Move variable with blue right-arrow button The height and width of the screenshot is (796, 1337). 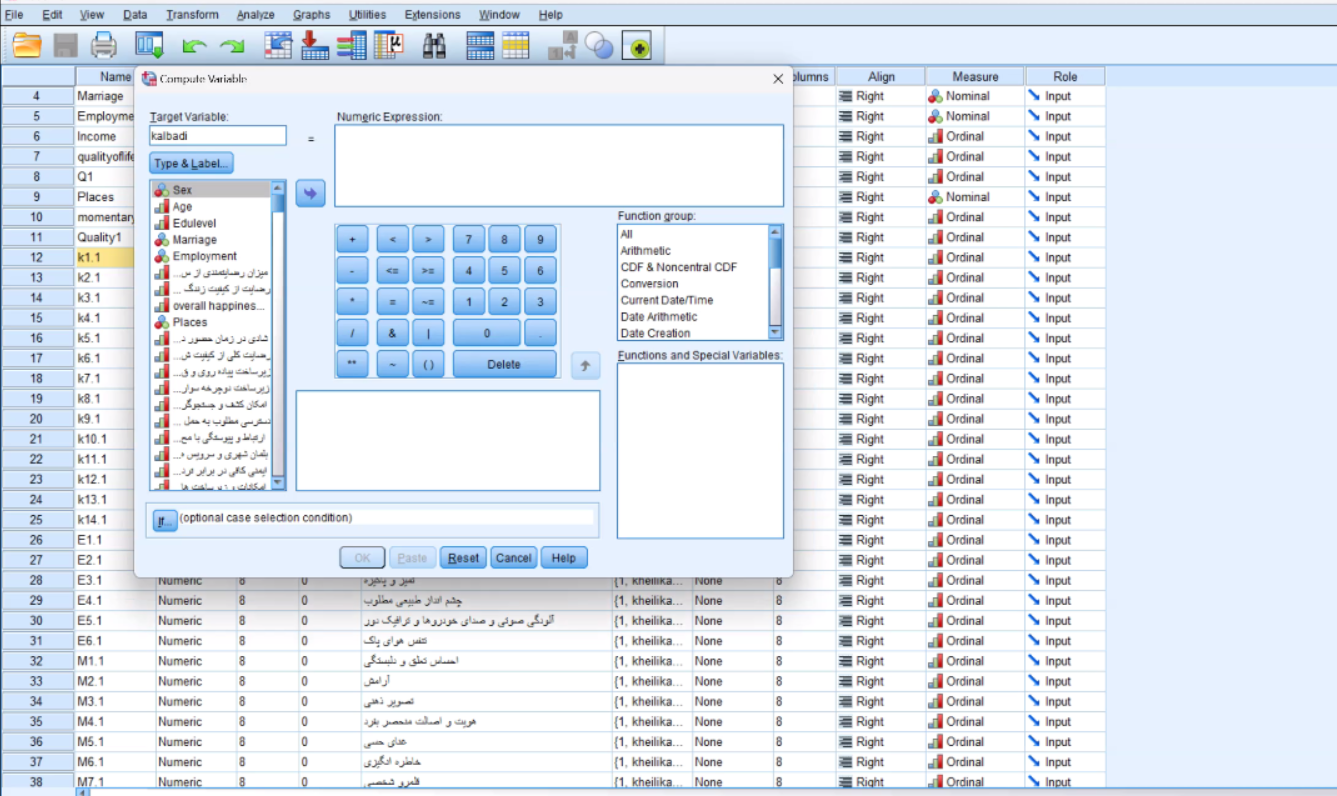pyautogui.click(x=310, y=193)
